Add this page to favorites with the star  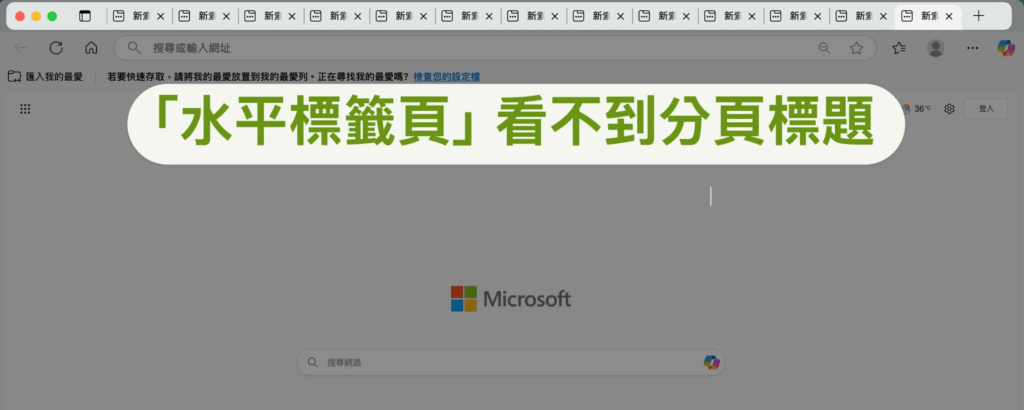click(x=856, y=48)
